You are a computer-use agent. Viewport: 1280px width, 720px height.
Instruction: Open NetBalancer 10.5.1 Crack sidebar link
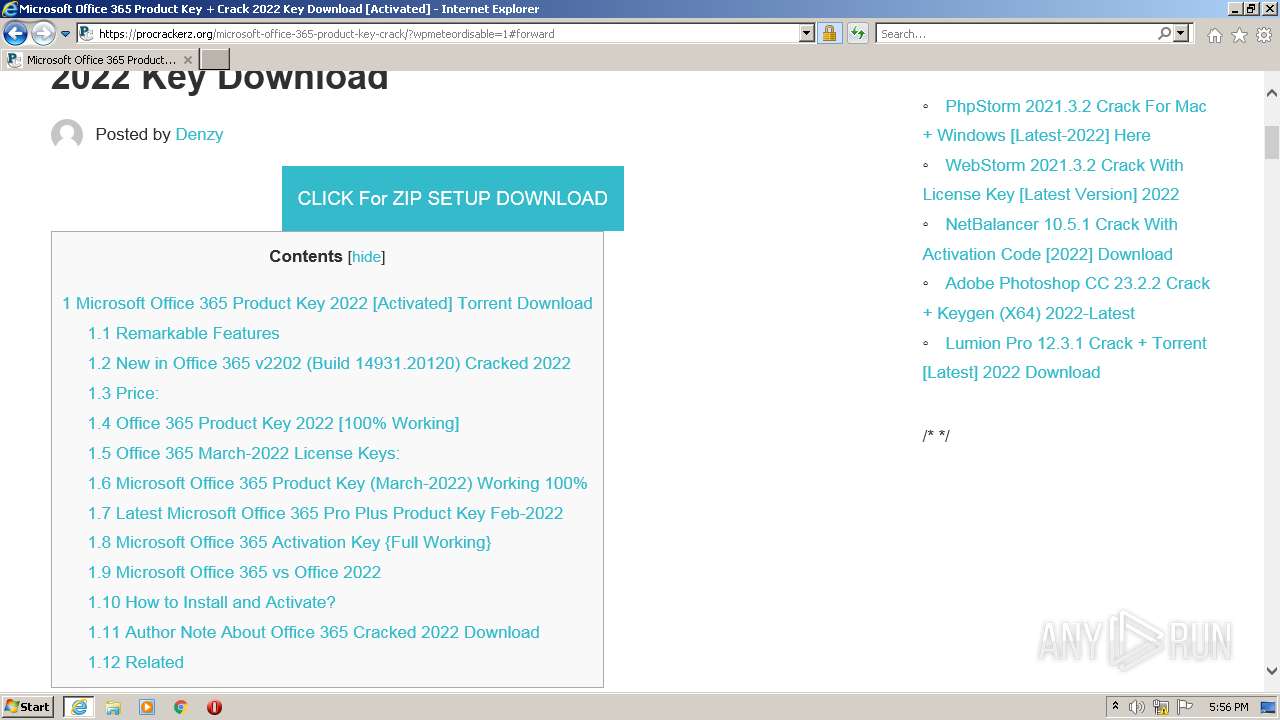coord(1050,239)
